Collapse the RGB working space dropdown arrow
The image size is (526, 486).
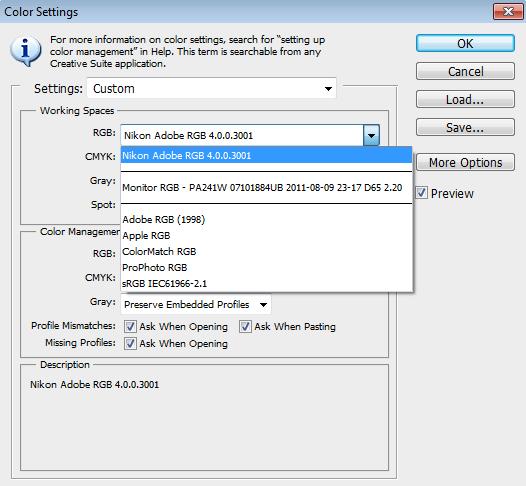371,136
